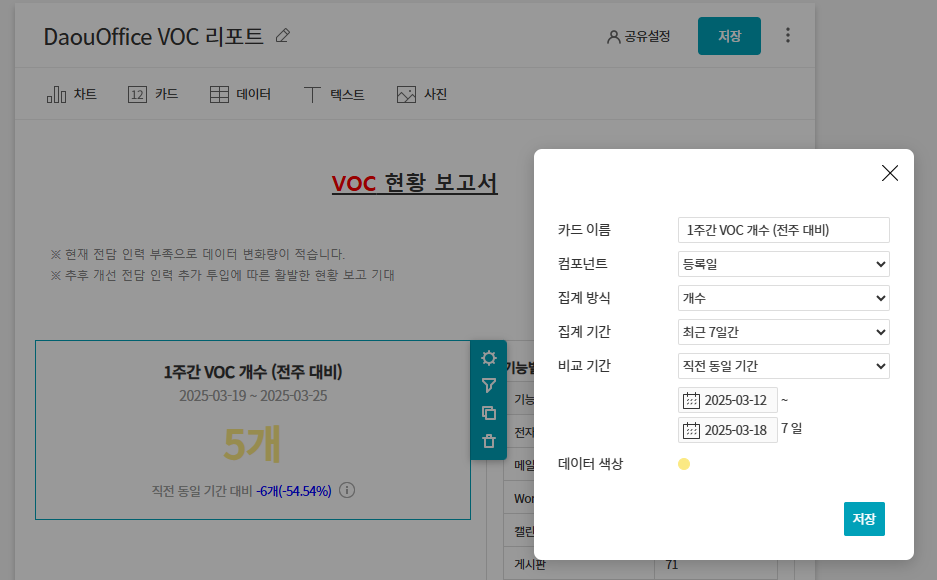937x580 pixels.
Task: Open the 비교 기간 dropdown
Action: (783, 366)
